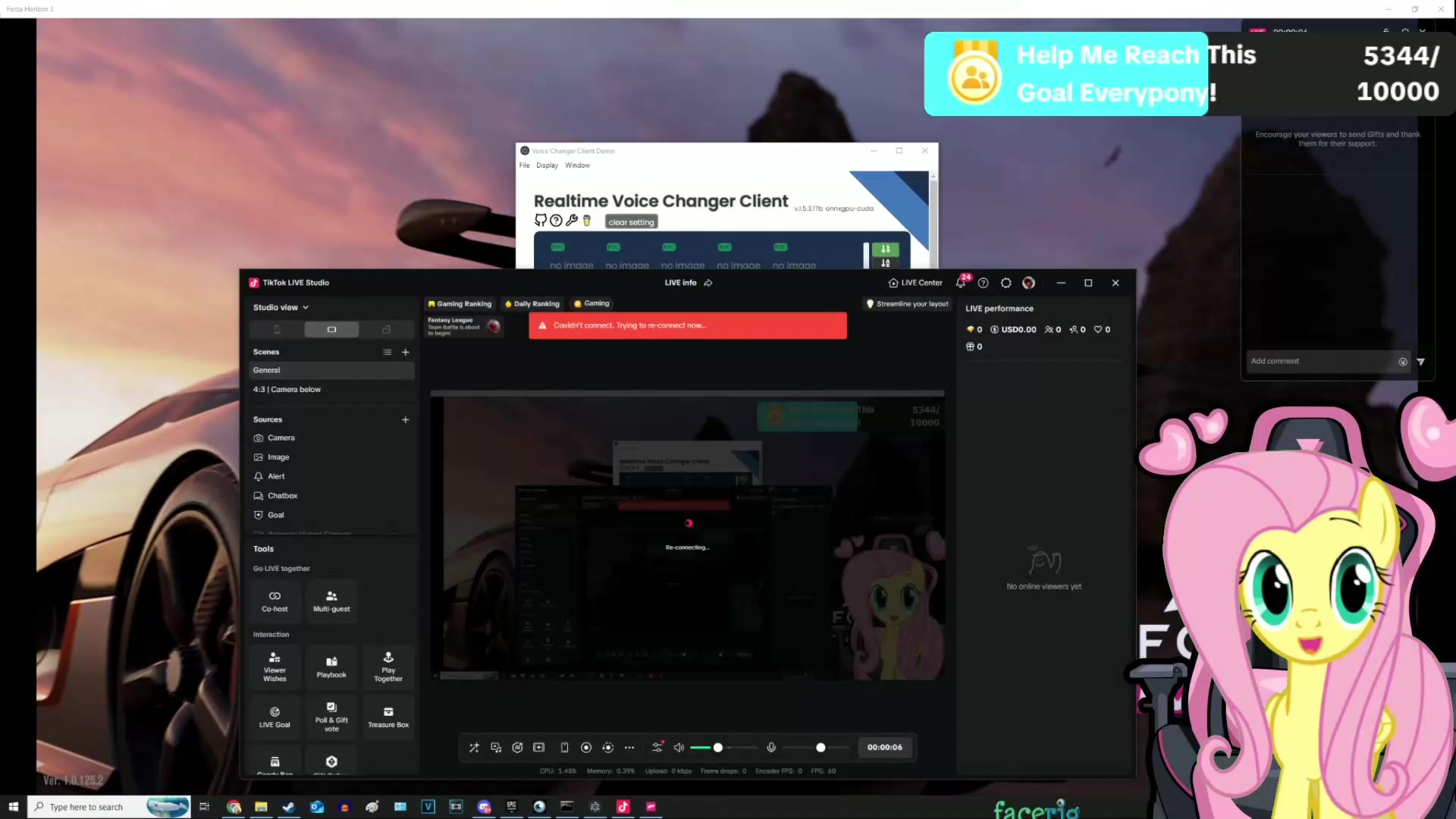1456x819 pixels.
Task: Click the replay capture icon
Action: tap(607, 748)
